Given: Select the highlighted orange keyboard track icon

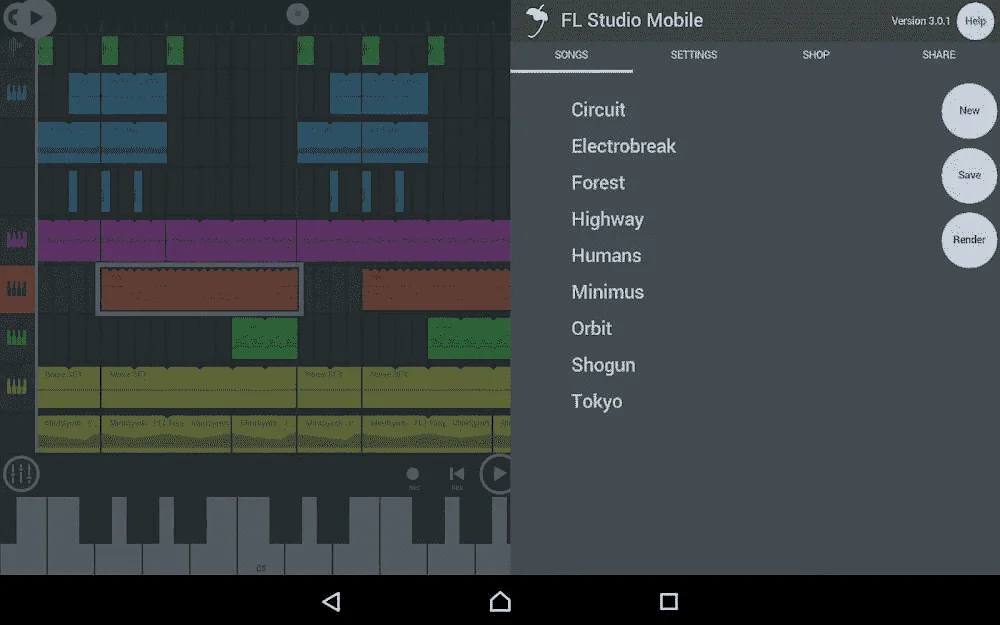Looking at the screenshot, I should [x=17, y=289].
